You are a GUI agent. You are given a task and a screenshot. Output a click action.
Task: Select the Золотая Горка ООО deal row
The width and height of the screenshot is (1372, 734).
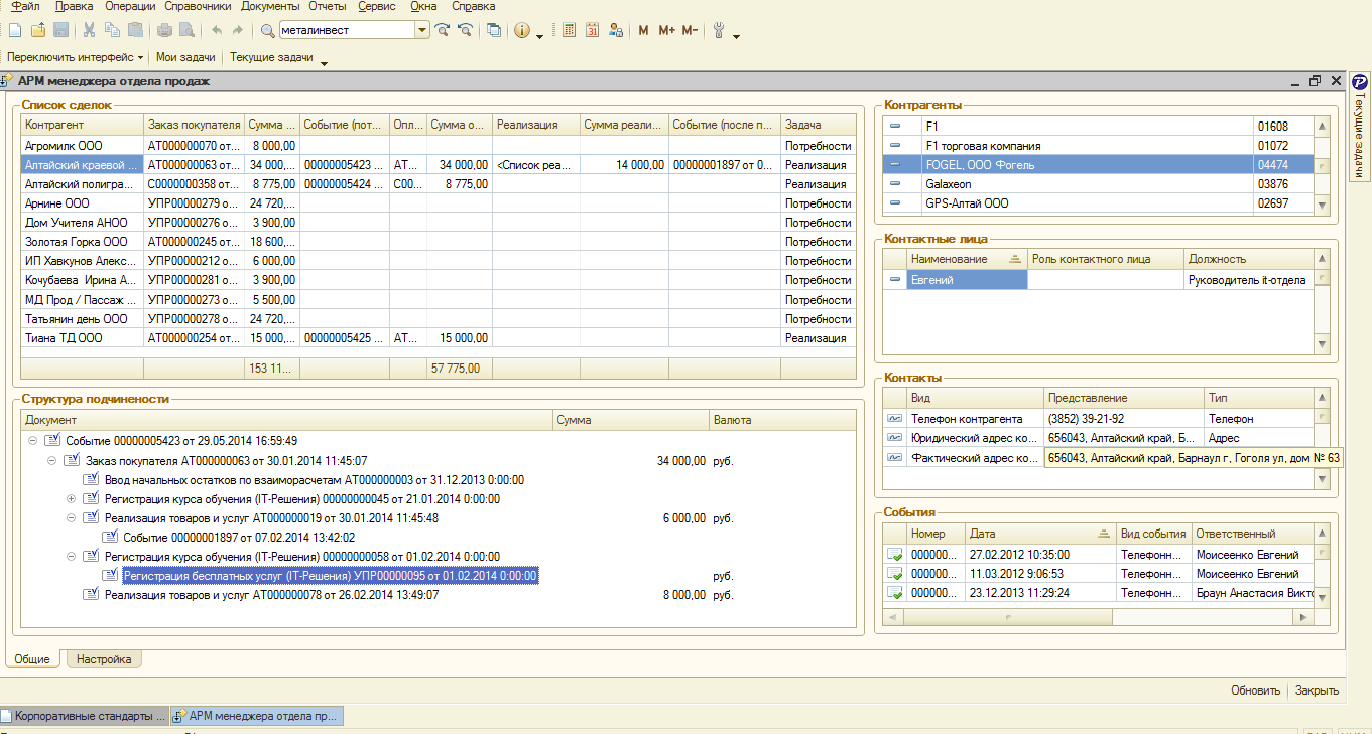[77, 242]
